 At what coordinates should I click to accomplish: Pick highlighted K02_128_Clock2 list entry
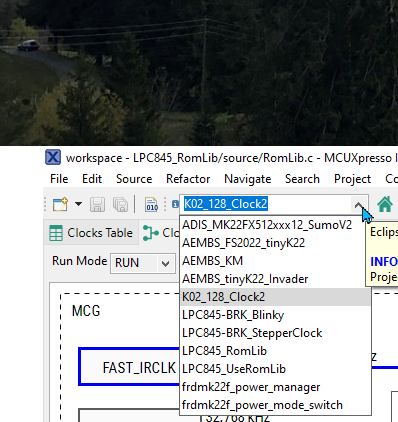(275, 297)
